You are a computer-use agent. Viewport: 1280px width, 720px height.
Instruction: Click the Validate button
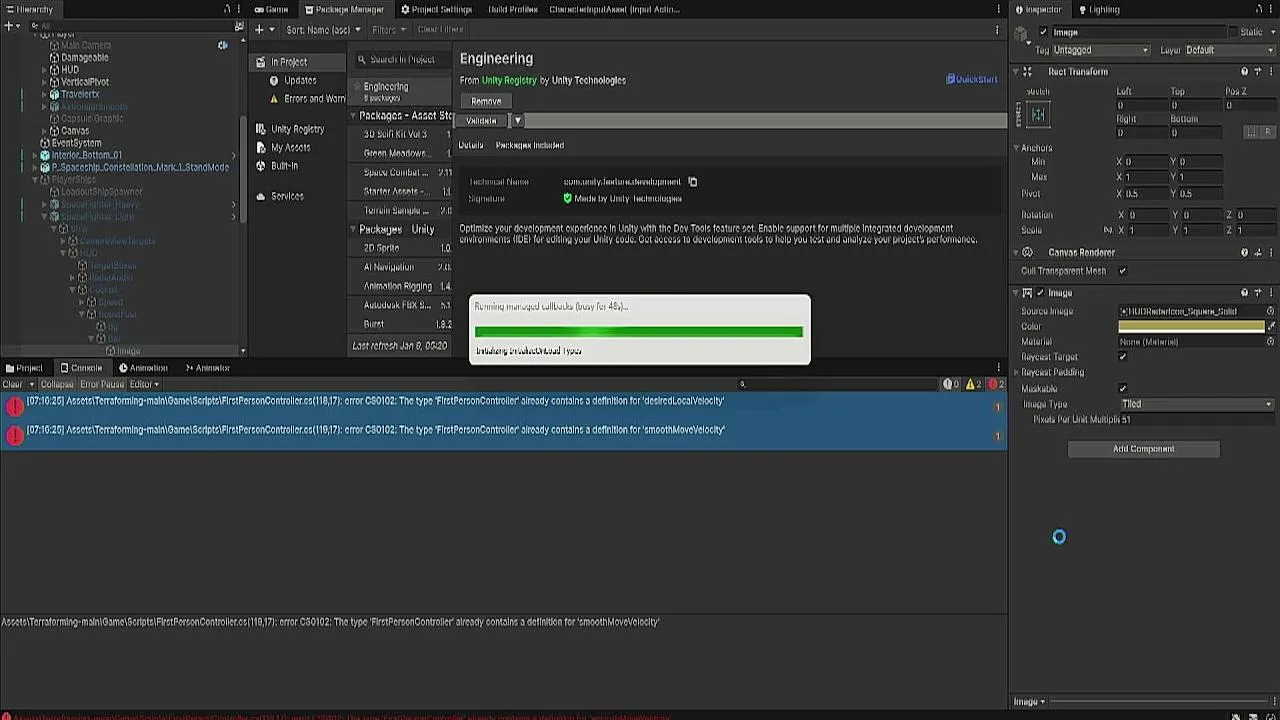point(482,121)
